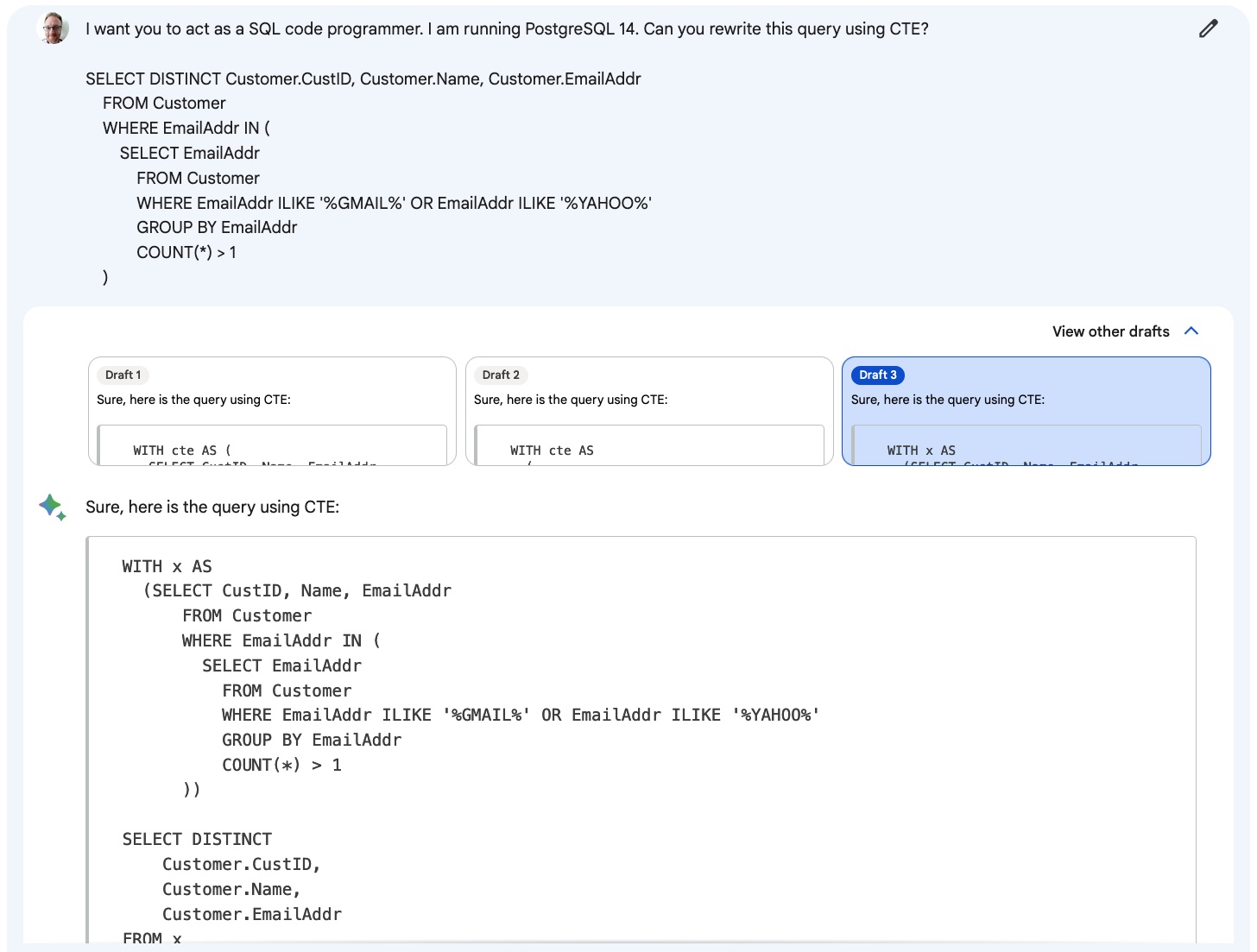Click the prompt text about PostgreSQL 14
The height and width of the screenshot is (952, 1257).
(507, 28)
